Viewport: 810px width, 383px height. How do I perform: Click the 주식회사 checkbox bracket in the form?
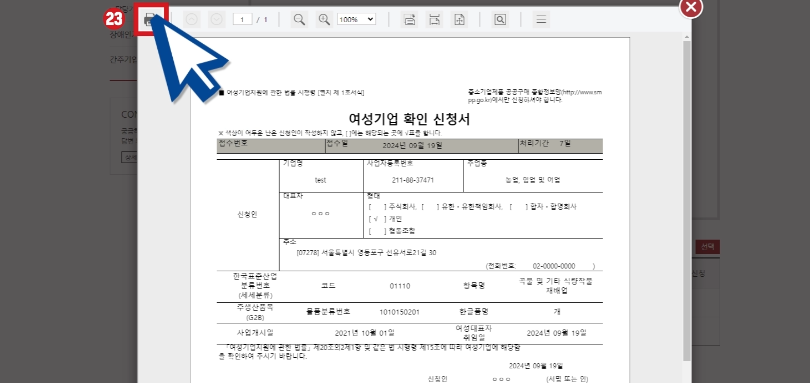[378, 207]
